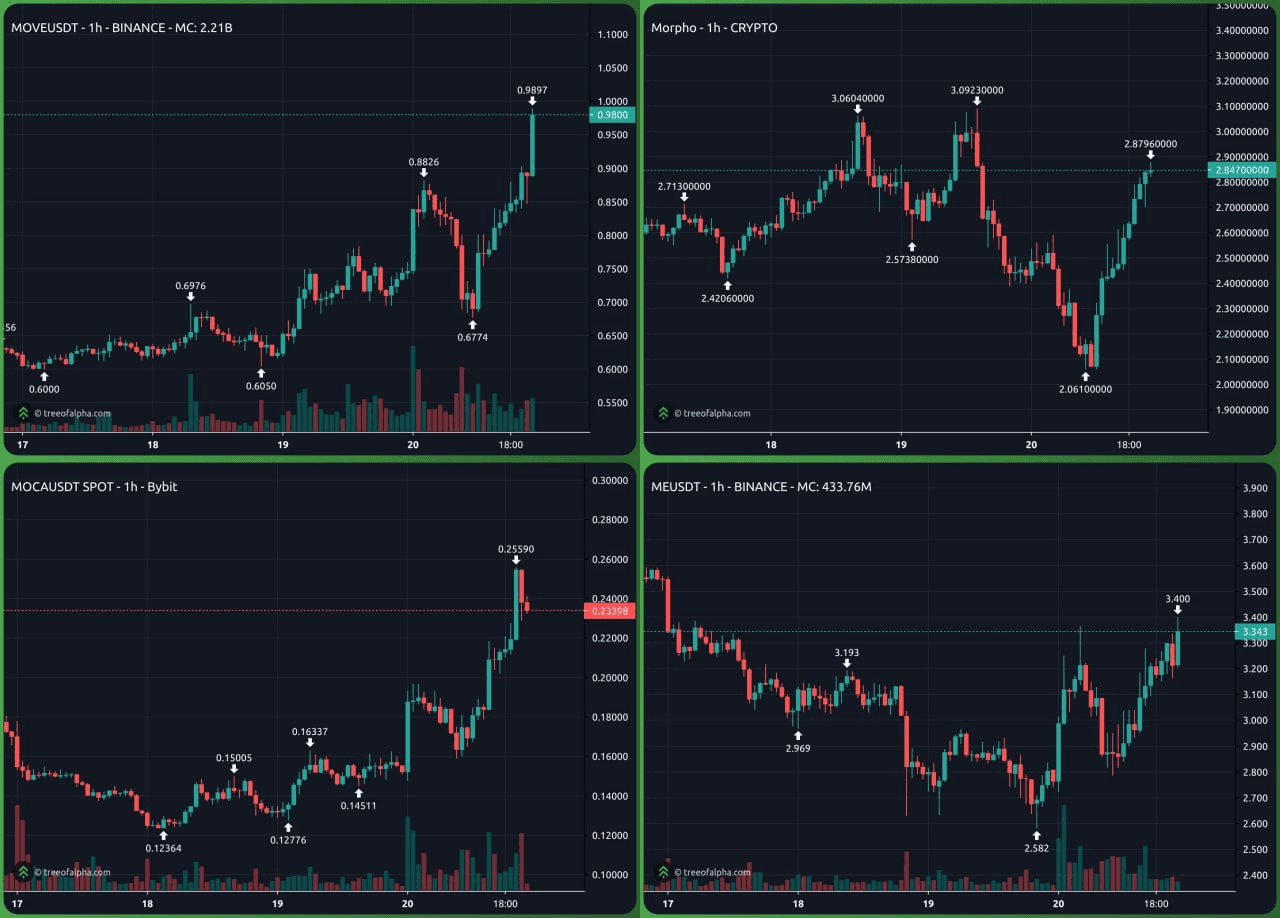Viewport: 1280px width, 918px height.
Task: Click the 0.6774 low label on MOVEUSDT
Action: [473, 337]
